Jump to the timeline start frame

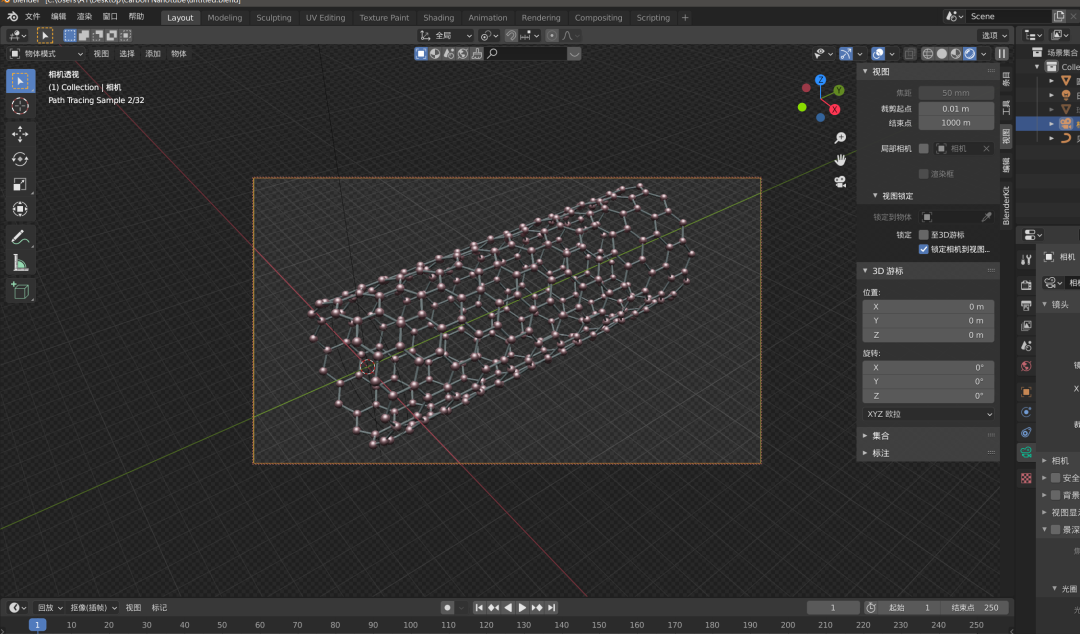[x=479, y=608]
